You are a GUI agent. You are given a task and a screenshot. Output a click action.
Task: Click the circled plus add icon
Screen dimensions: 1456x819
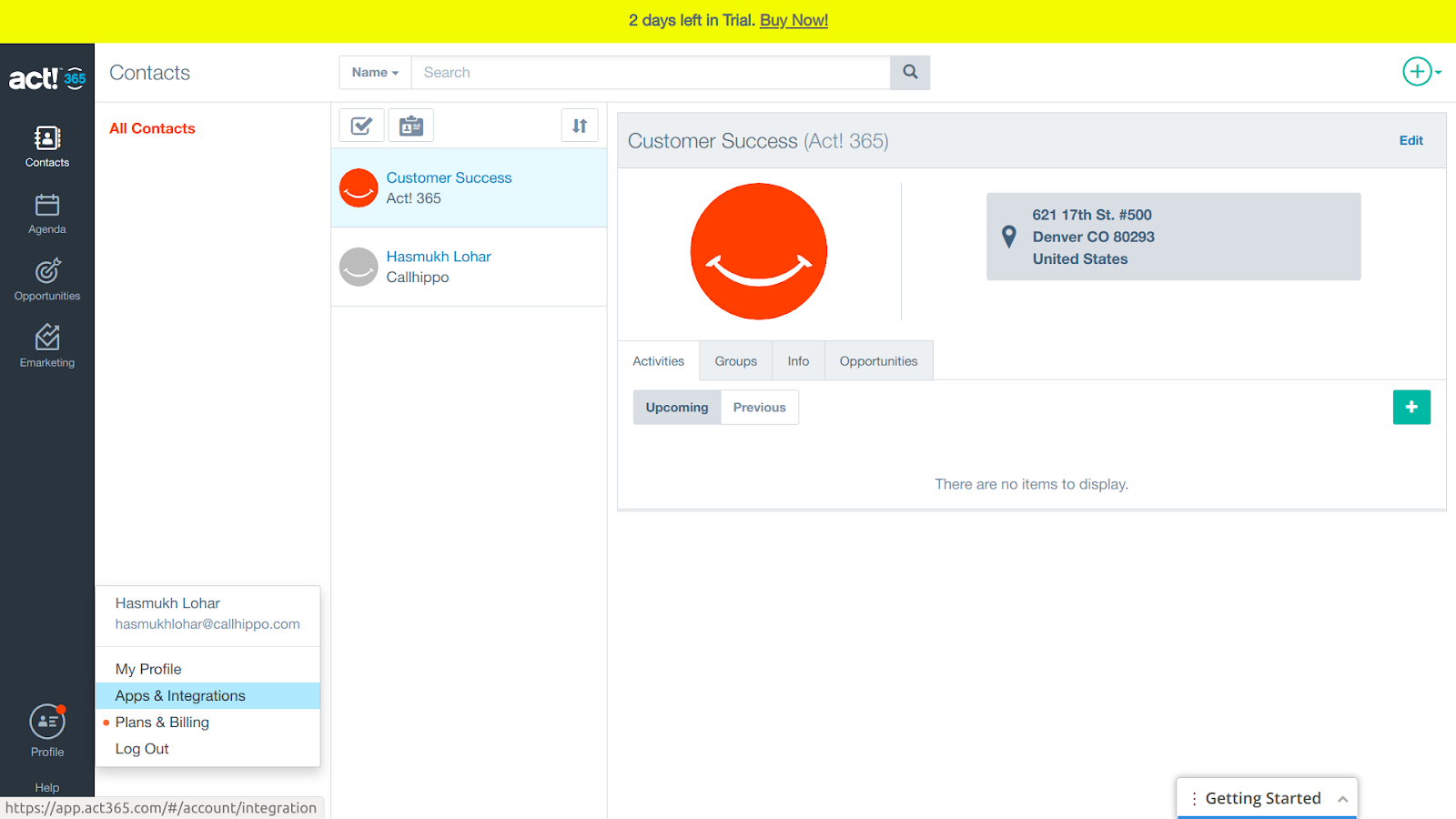[1417, 71]
